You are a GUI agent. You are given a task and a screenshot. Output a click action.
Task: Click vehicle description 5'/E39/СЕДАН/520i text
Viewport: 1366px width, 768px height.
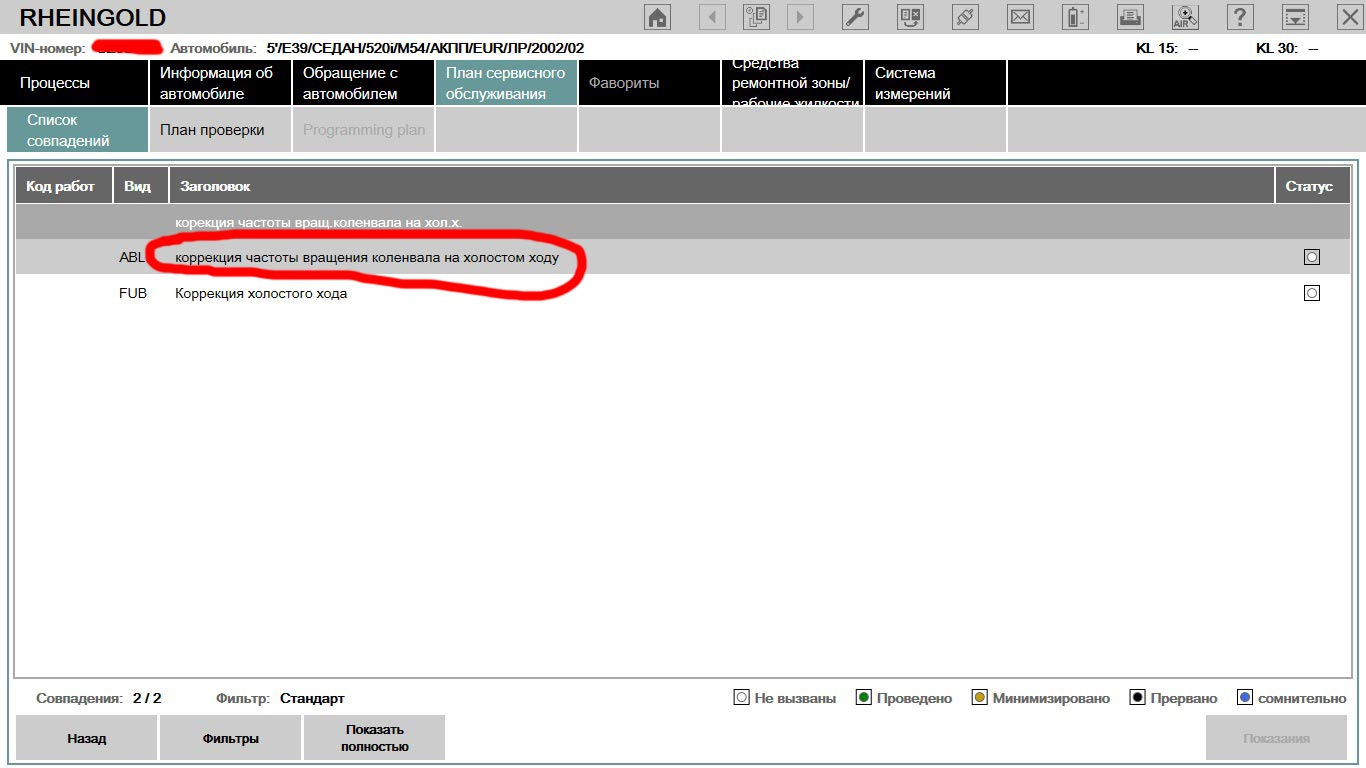click(425, 48)
